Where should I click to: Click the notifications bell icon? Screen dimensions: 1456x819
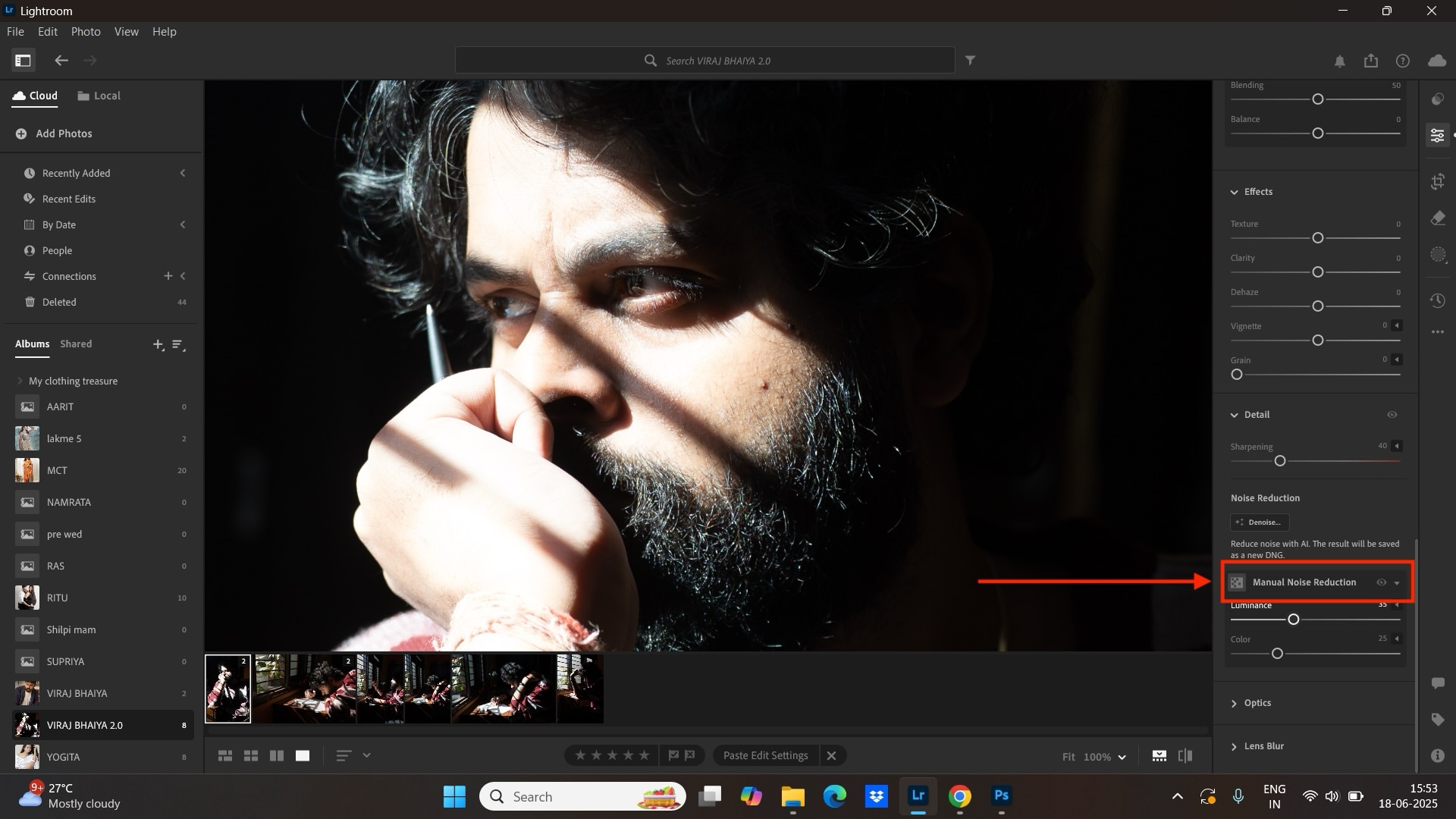click(1340, 61)
